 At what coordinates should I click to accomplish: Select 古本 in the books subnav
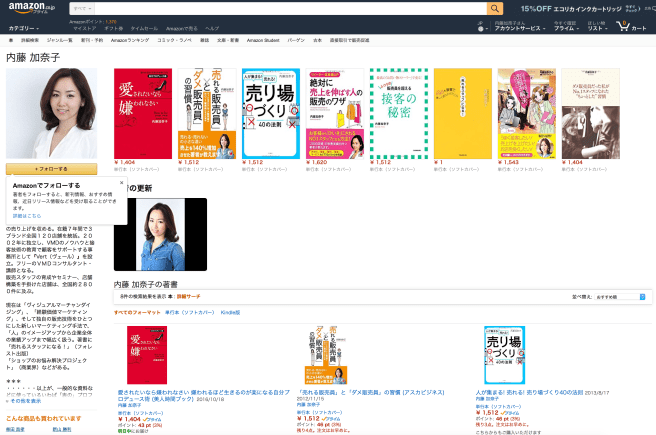(318, 40)
